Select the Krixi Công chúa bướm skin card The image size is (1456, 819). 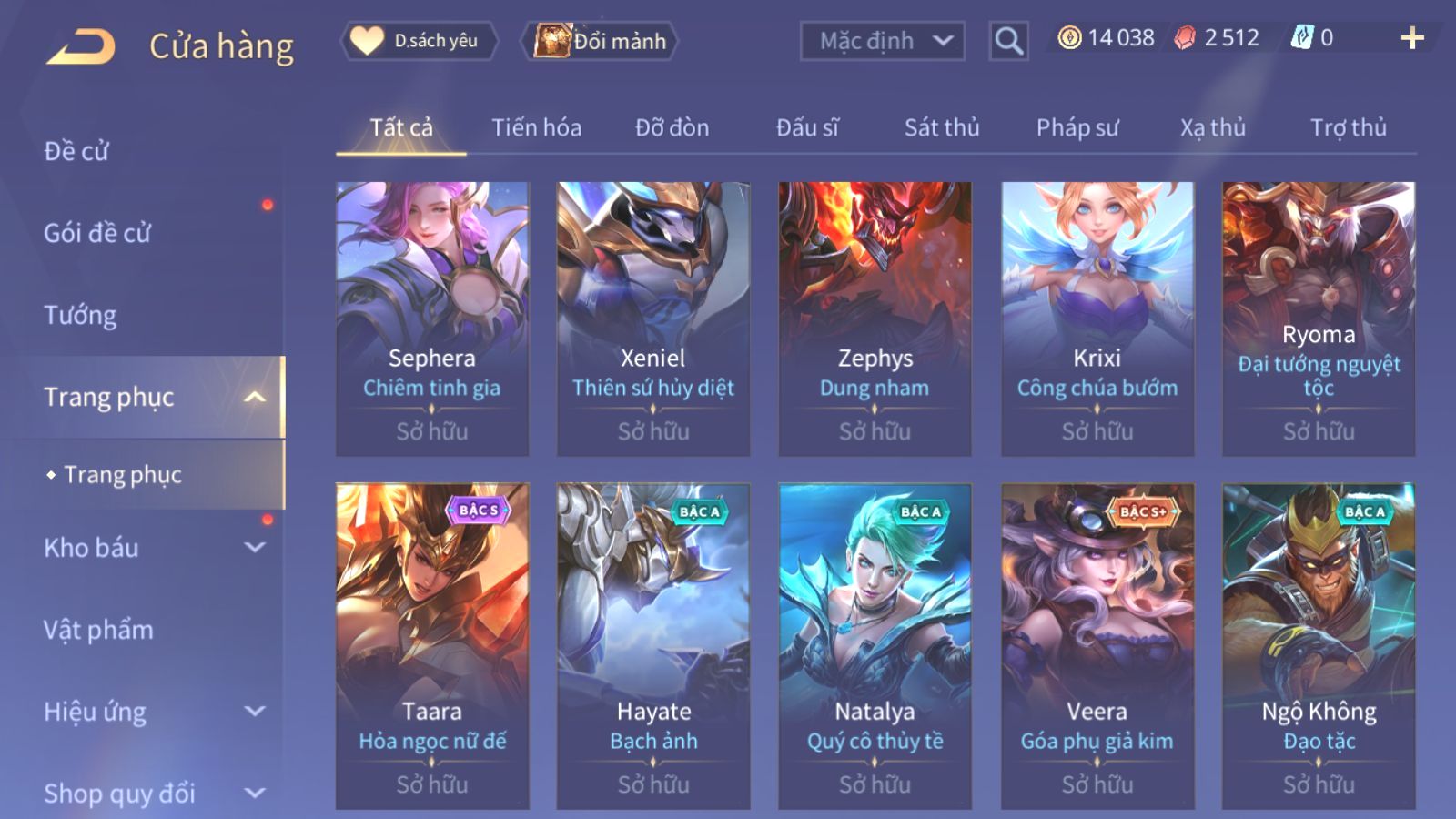(x=1097, y=318)
